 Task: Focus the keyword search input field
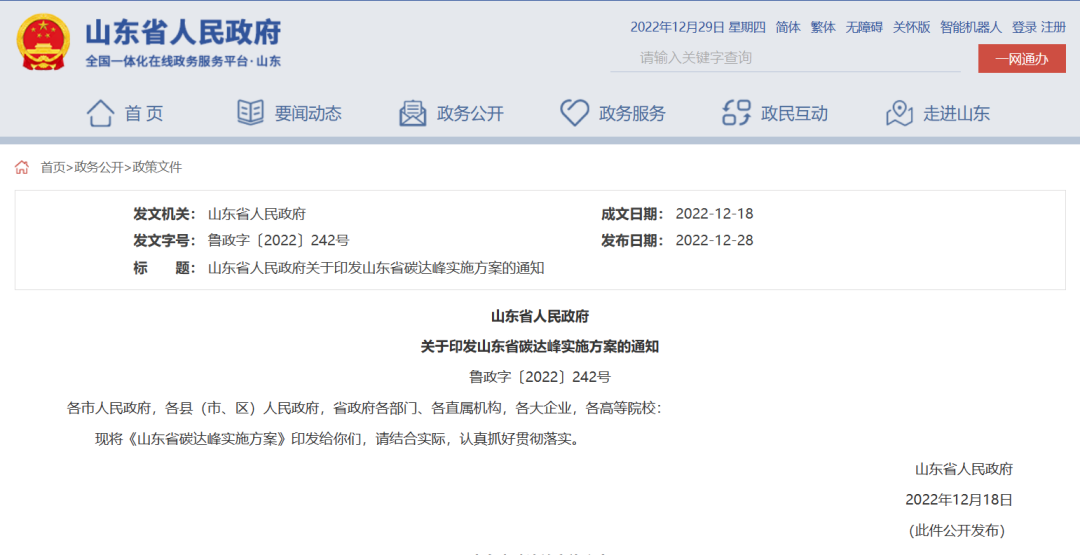point(785,58)
